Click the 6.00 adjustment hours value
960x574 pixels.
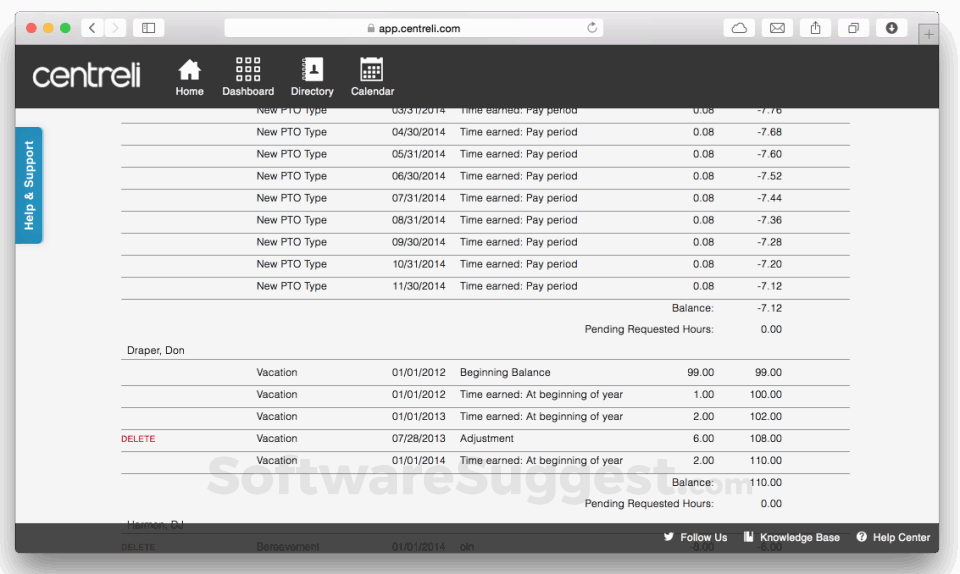703,438
